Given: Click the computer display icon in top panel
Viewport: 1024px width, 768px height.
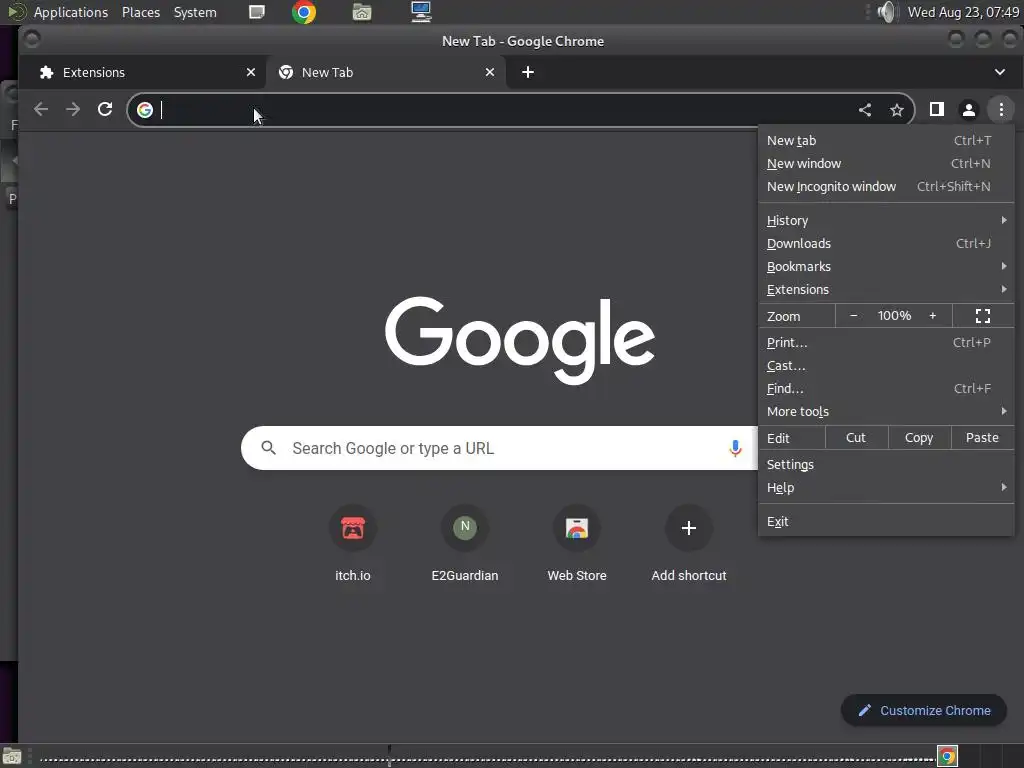Looking at the screenshot, I should tap(421, 12).
